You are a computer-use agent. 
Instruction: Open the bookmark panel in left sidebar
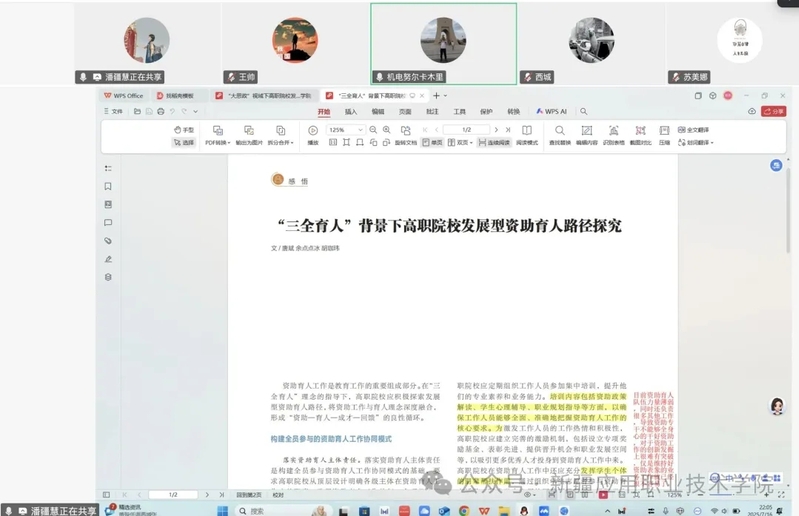(108, 186)
